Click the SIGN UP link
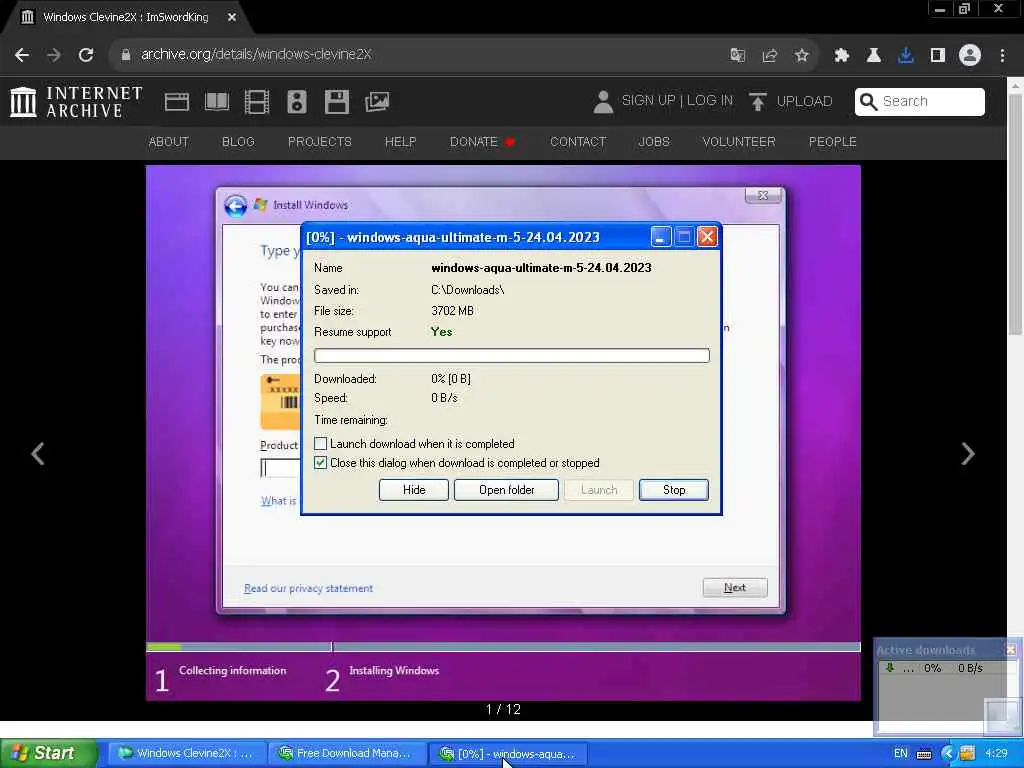This screenshot has width=1024, height=768. [648, 101]
